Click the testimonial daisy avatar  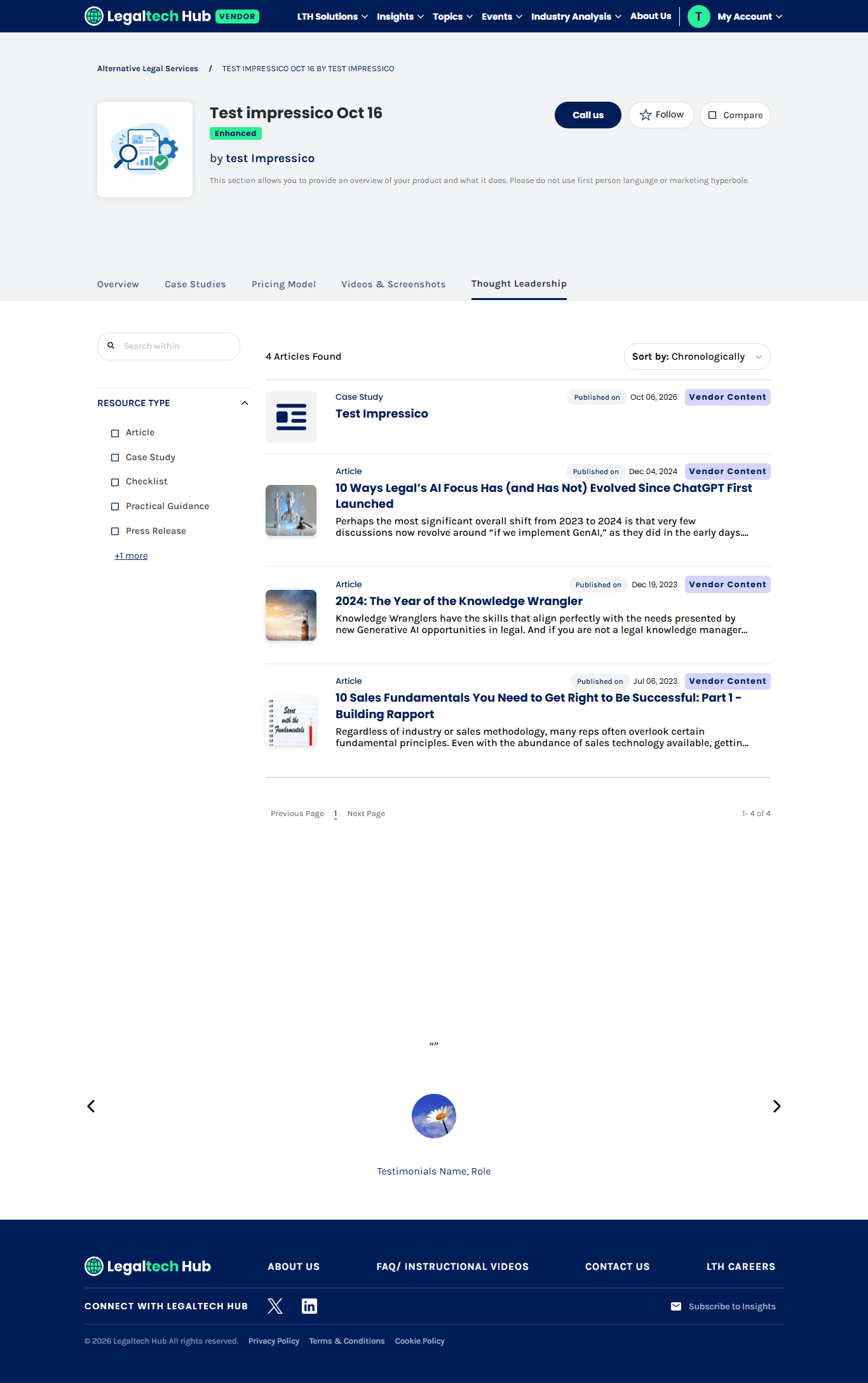pyautogui.click(x=434, y=1116)
